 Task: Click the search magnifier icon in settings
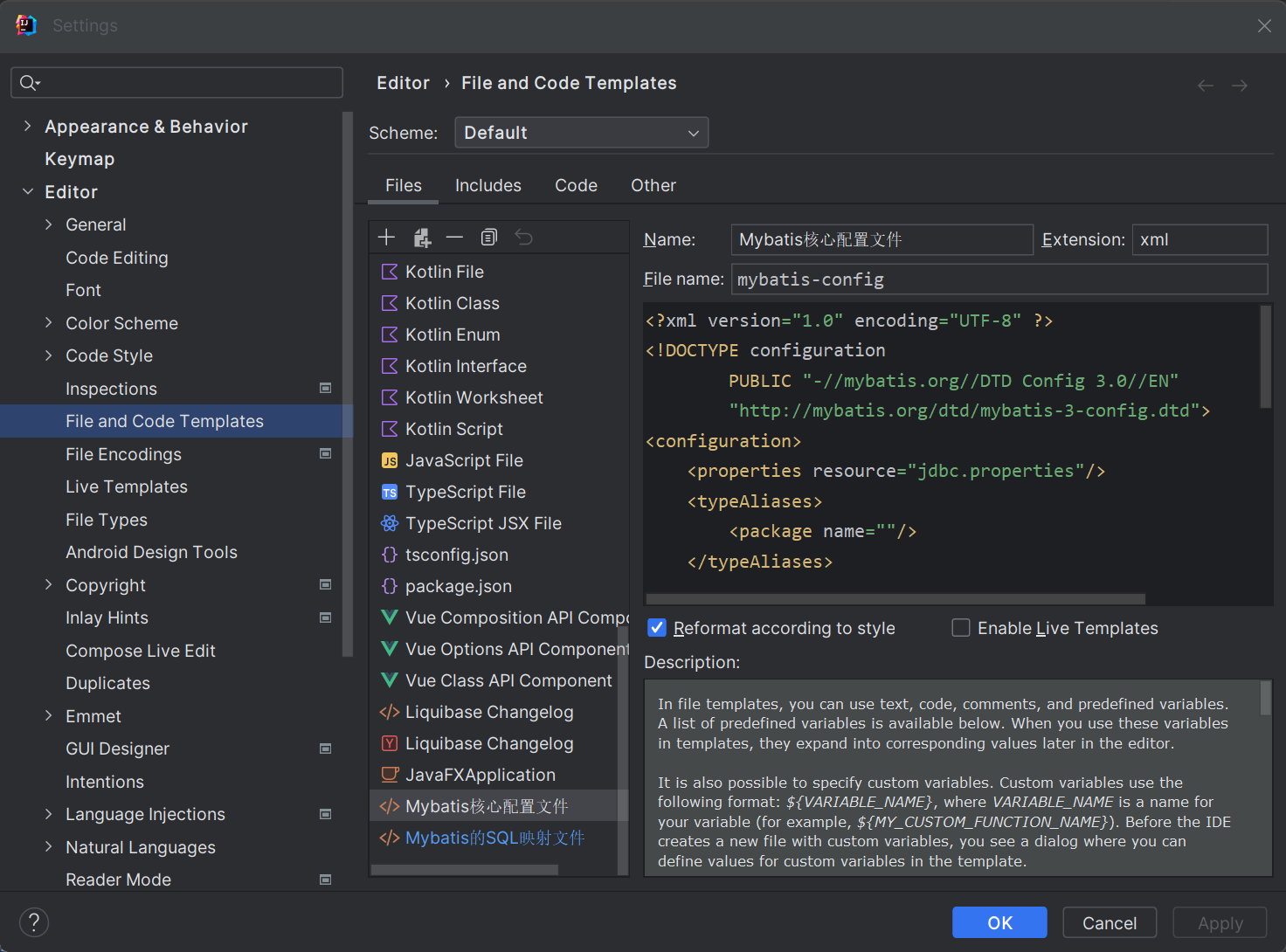pos(30,82)
